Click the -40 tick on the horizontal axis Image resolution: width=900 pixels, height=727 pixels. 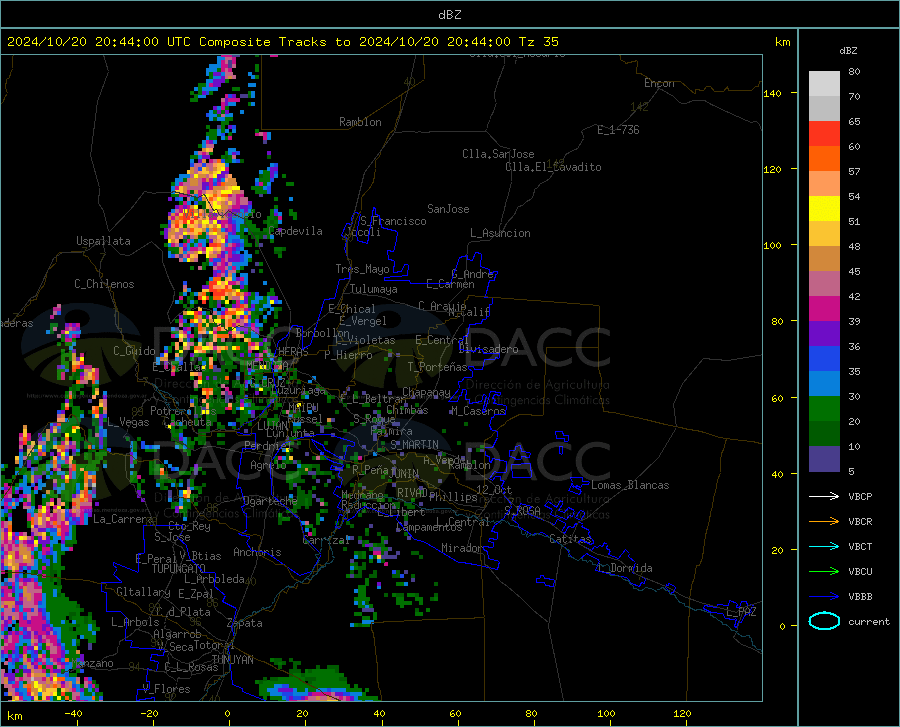pos(73,714)
